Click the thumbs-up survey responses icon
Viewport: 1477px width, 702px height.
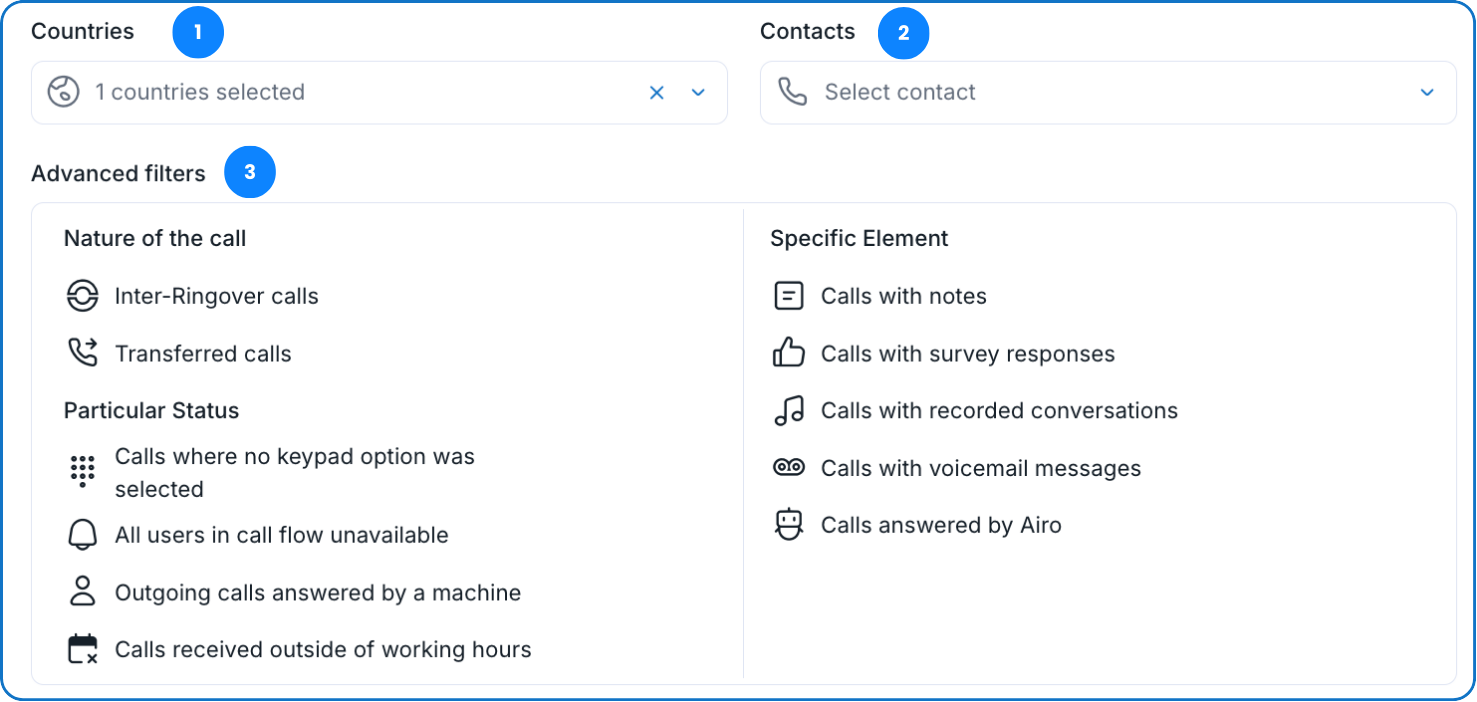[789, 353]
